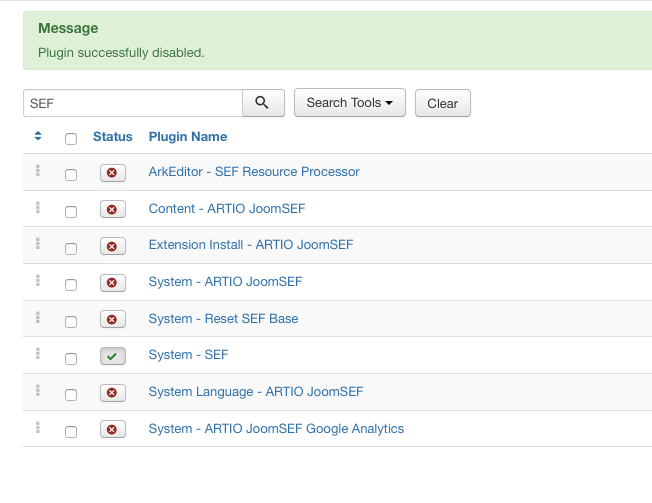Open the System - SEF plugin
The width and height of the screenshot is (652, 503).
pos(188,355)
